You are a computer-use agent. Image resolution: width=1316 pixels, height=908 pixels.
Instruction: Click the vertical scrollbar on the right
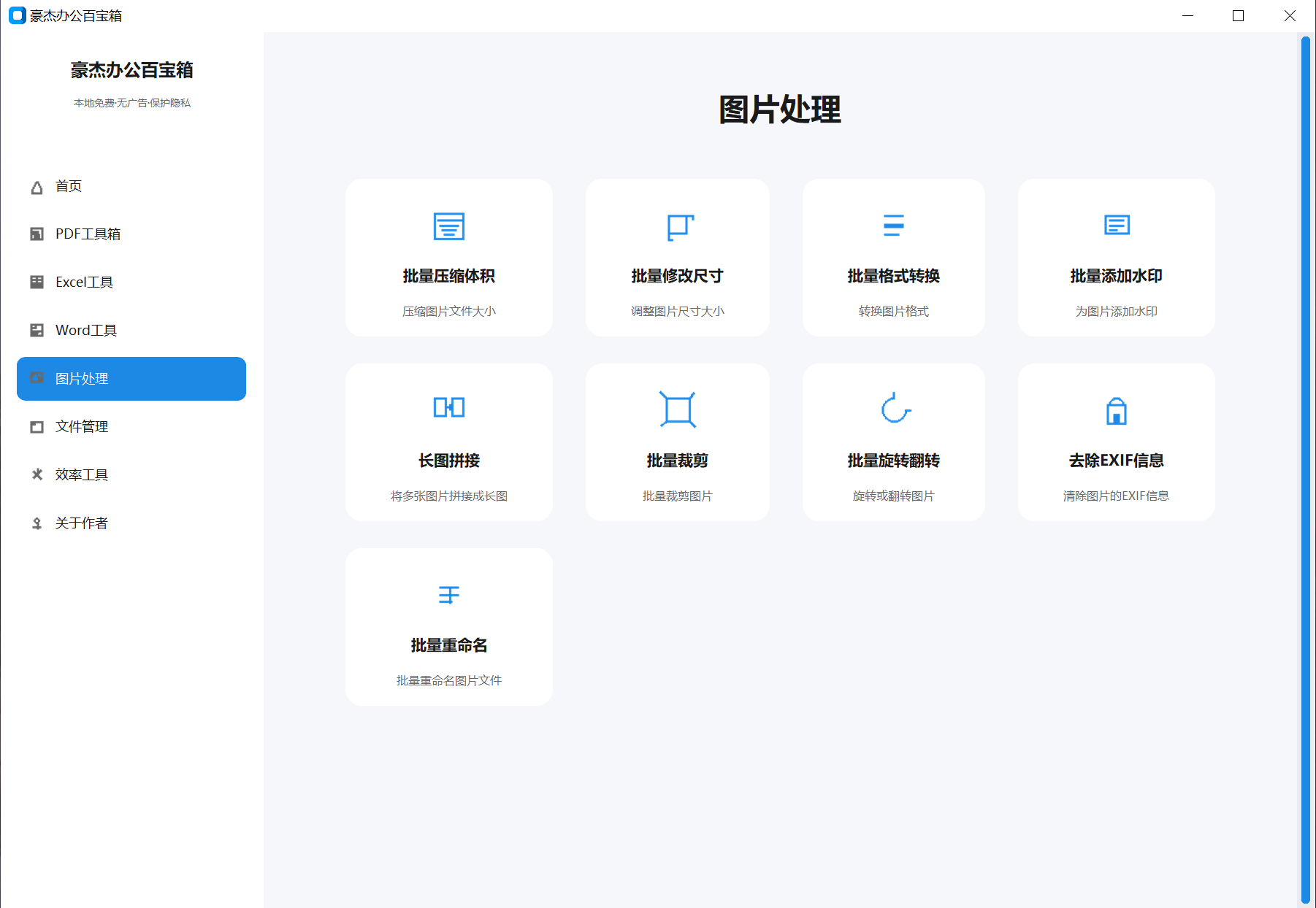tap(1306, 470)
